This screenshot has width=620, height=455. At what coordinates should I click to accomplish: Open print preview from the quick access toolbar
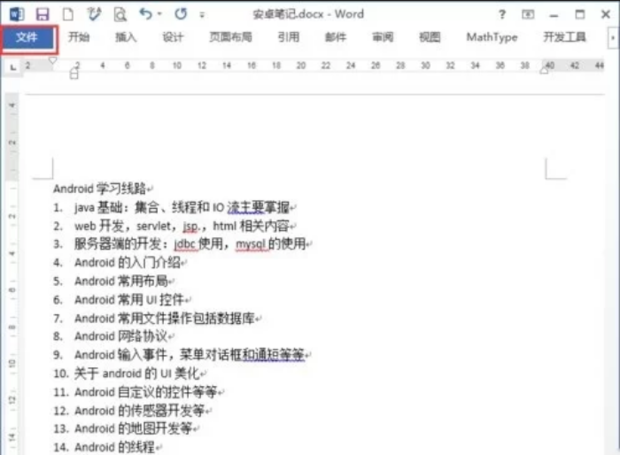click(120, 15)
